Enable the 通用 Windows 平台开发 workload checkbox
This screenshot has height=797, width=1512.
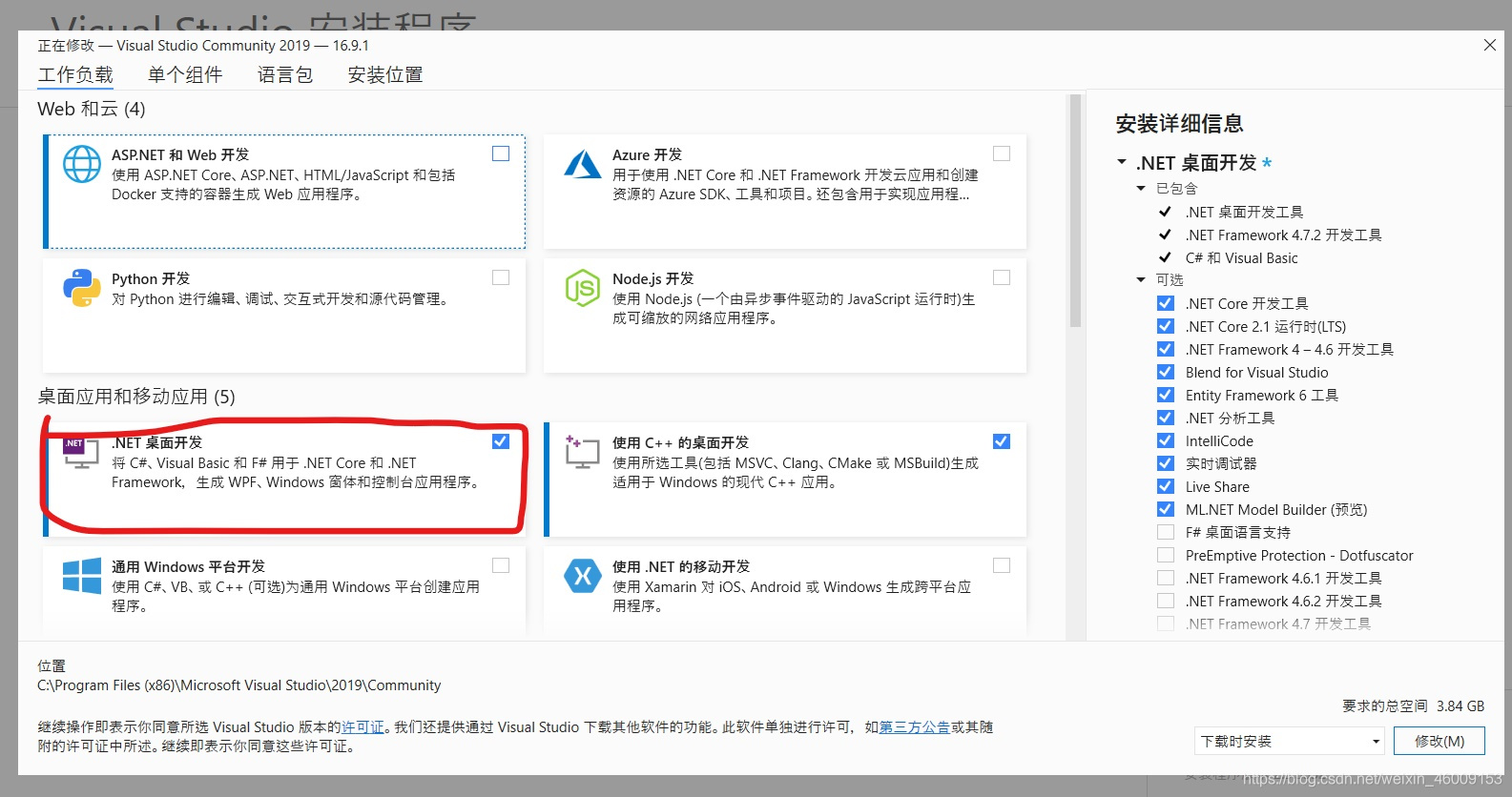501,565
